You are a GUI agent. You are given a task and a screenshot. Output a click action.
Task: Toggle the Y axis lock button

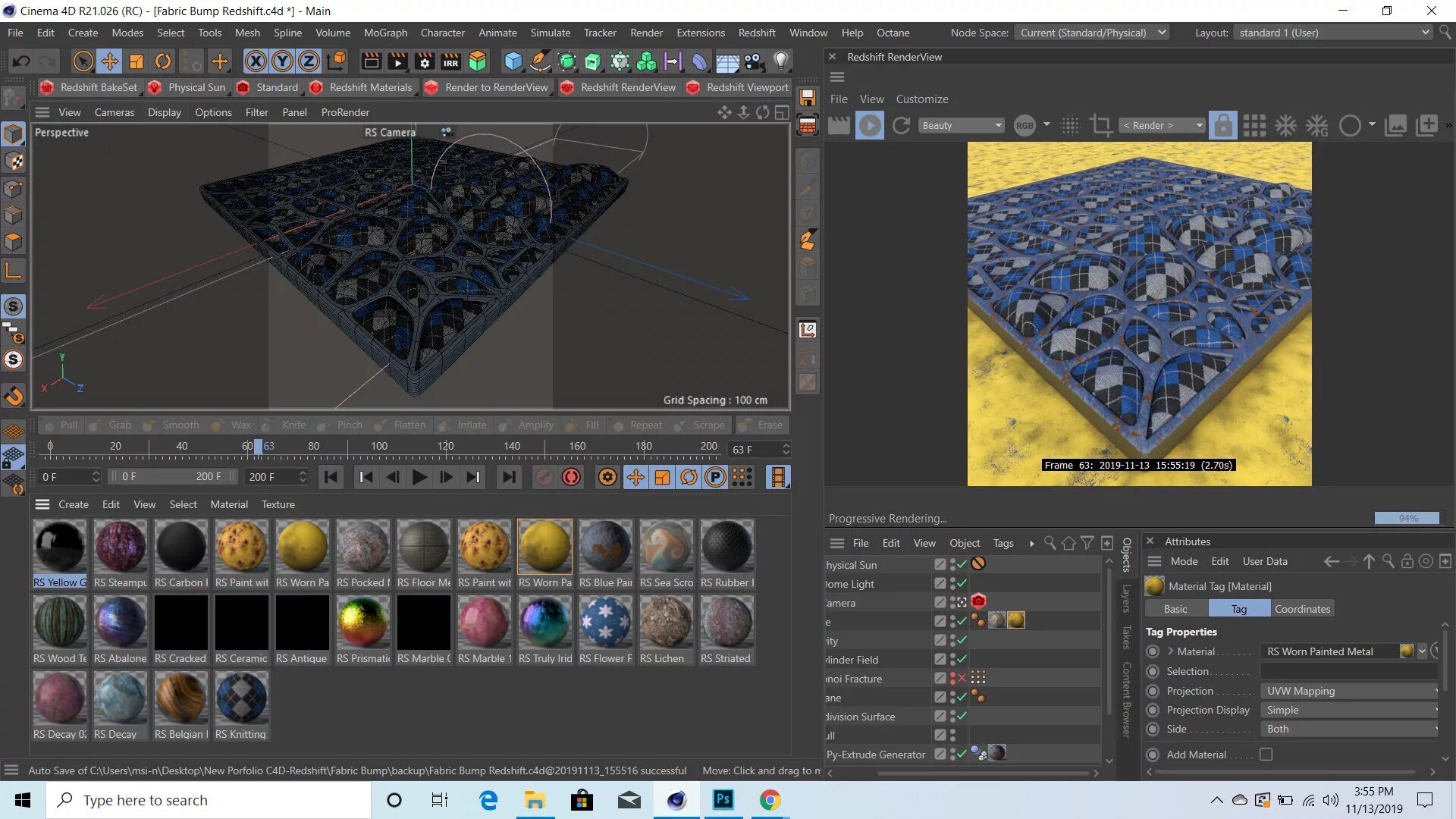tap(282, 61)
